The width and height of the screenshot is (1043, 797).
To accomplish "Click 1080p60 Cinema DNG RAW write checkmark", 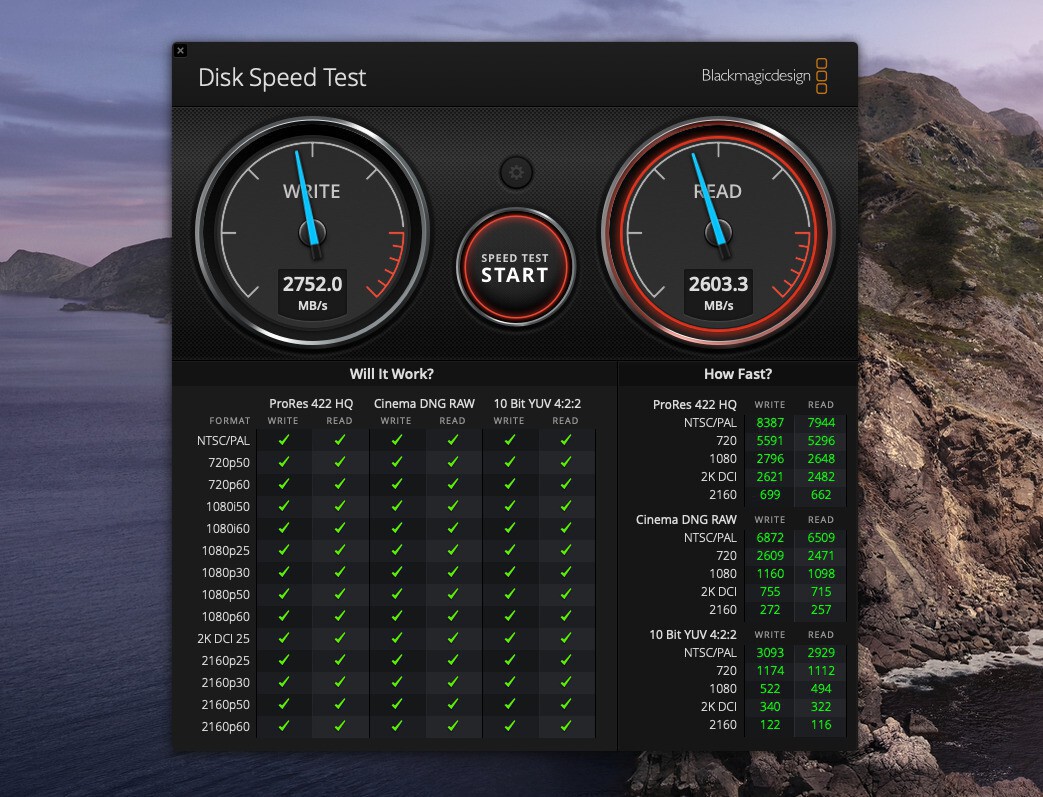I will (x=397, y=615).
